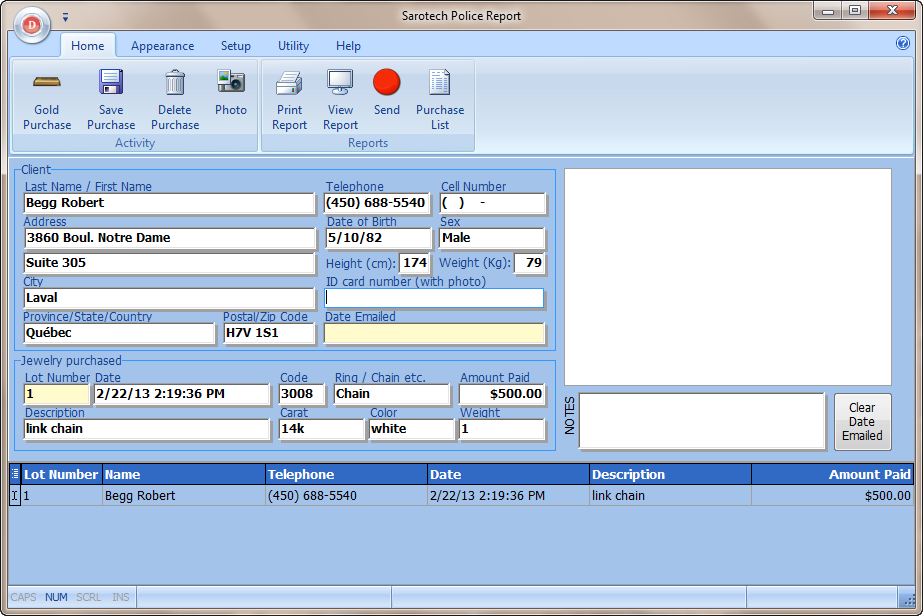Open the Help tab

tap(348, 46)
